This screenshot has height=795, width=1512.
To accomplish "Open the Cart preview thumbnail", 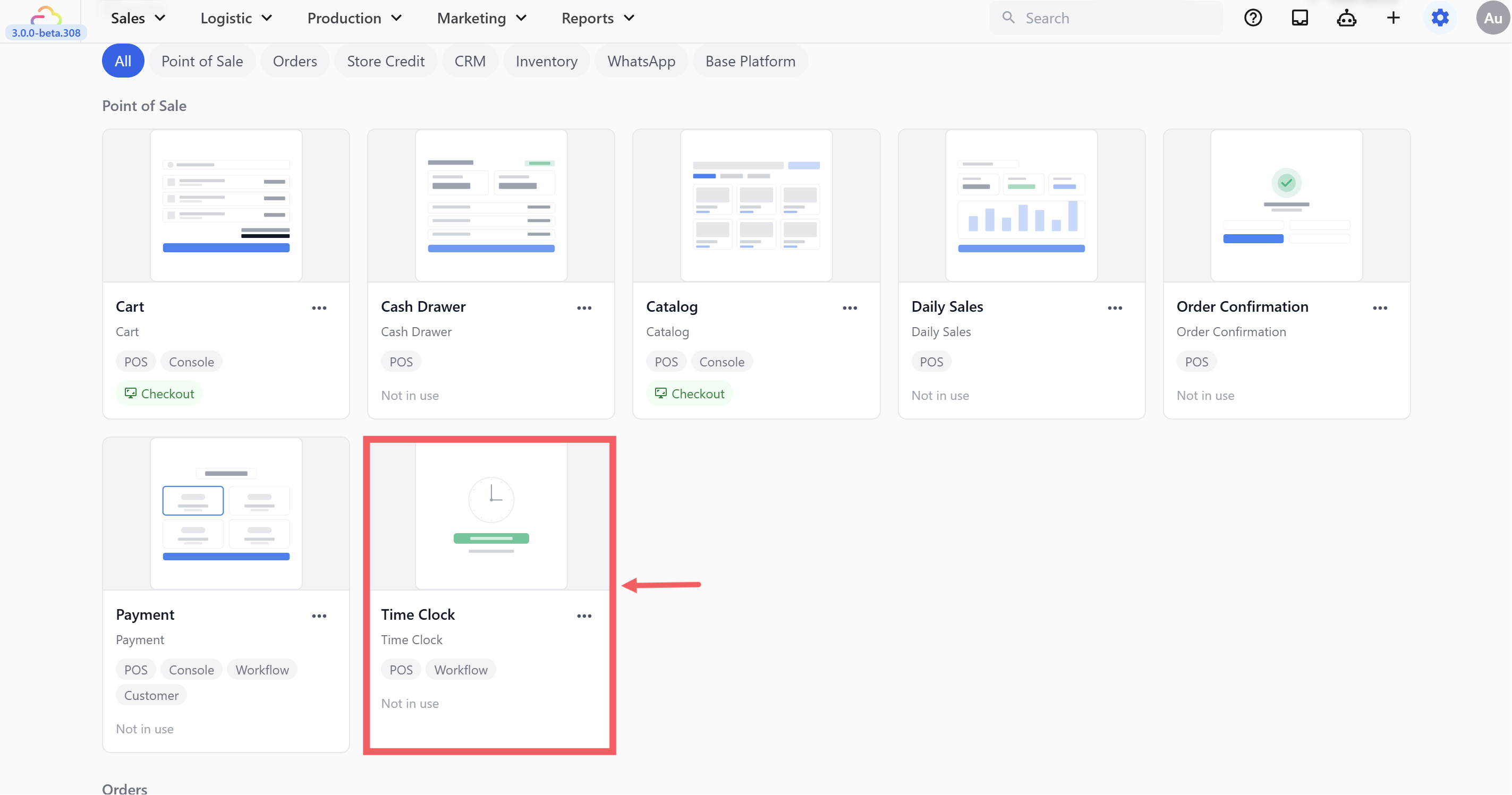I will [x=226, y=206].
